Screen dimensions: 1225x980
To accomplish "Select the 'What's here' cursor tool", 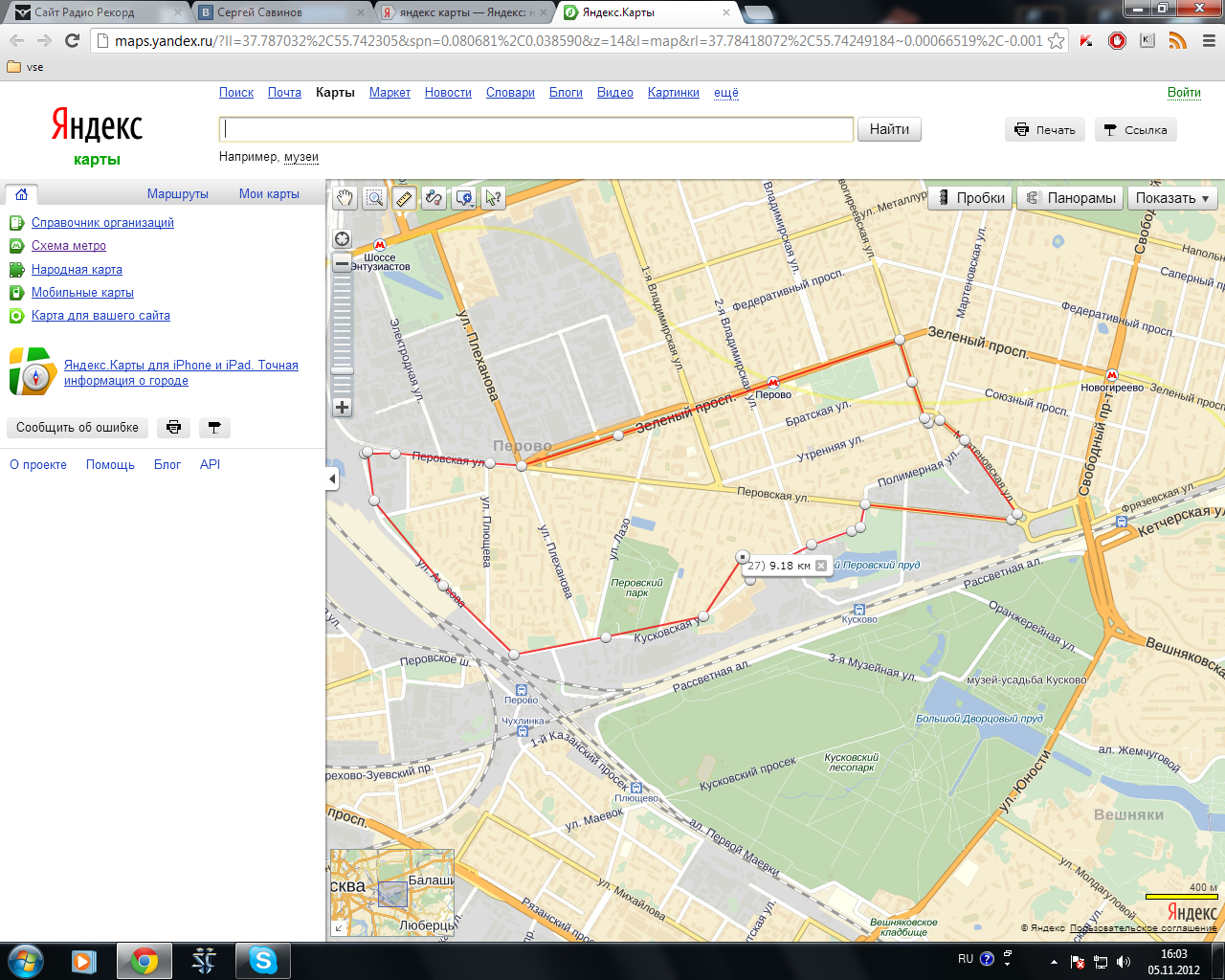I will tap(493, 198).
